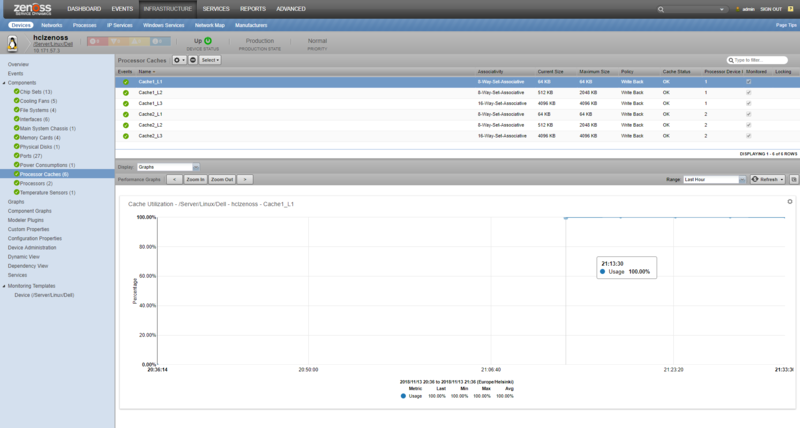
Task: Open the Display Graphs dropdown
Action: [x=196, y=167]
